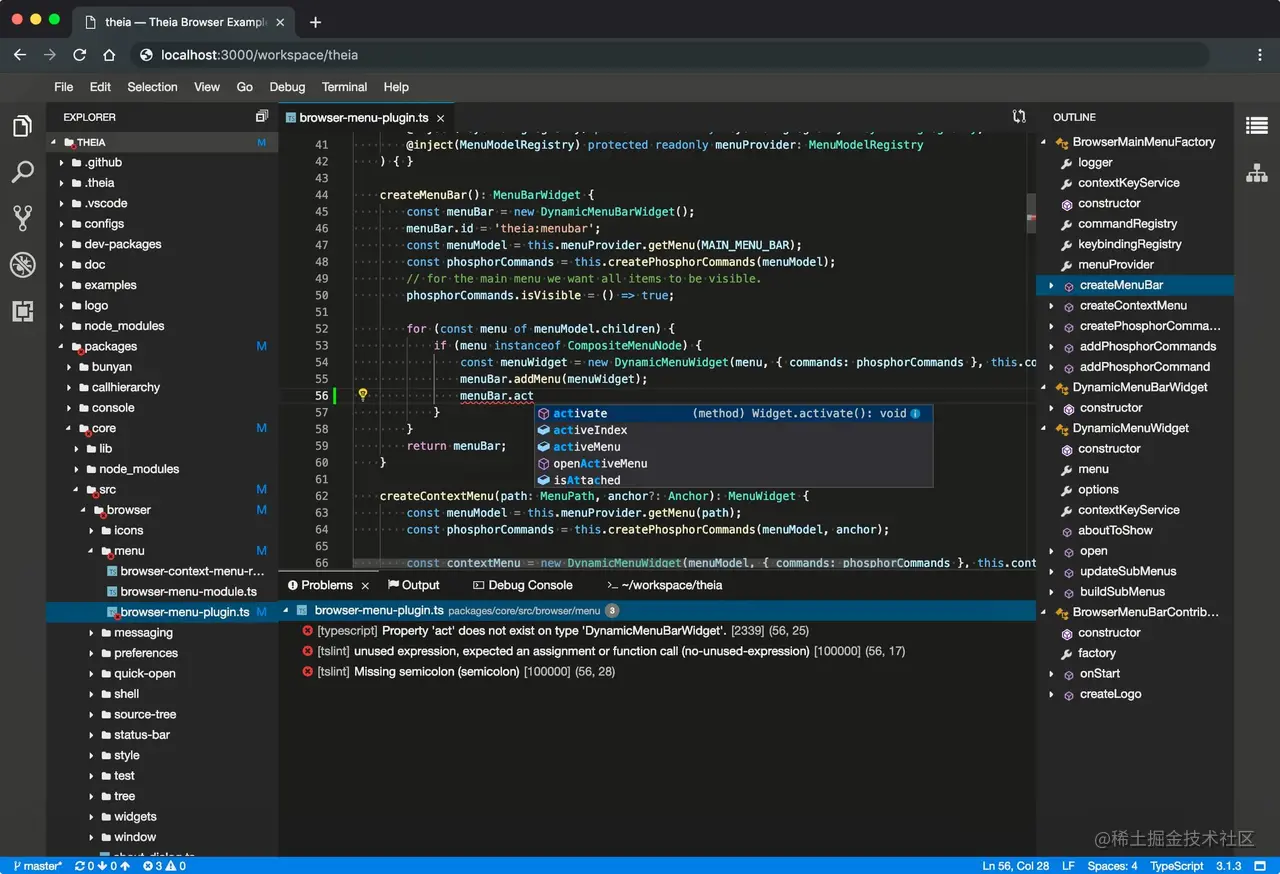This screenshot has width=1280, height=874.
Task: Switch to the Debug Console tab
Action: [523, 586]
